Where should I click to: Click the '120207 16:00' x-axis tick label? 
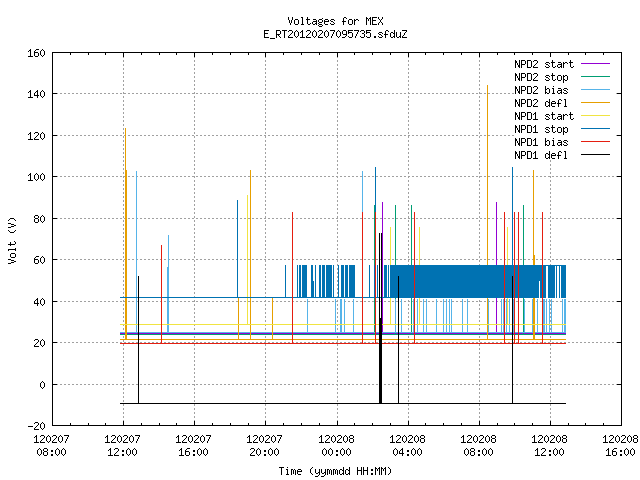click(193, 446)
